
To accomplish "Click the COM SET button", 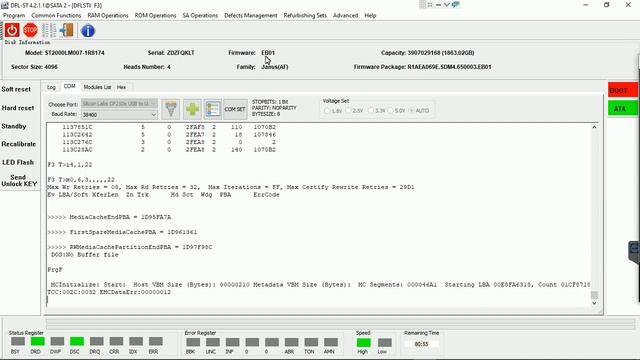I will click(x=235, y=109).
